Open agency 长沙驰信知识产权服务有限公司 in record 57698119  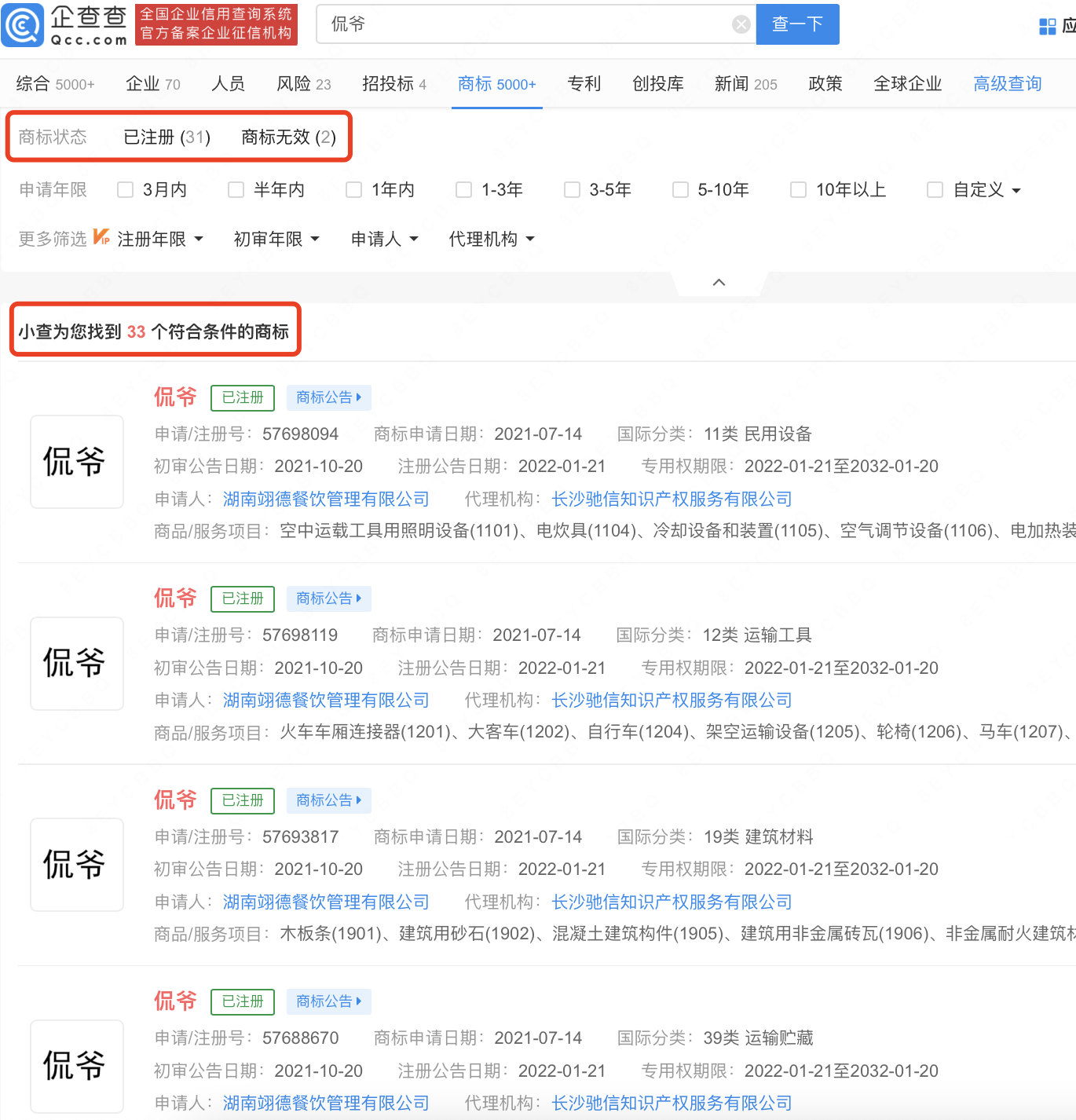(672, 700)
